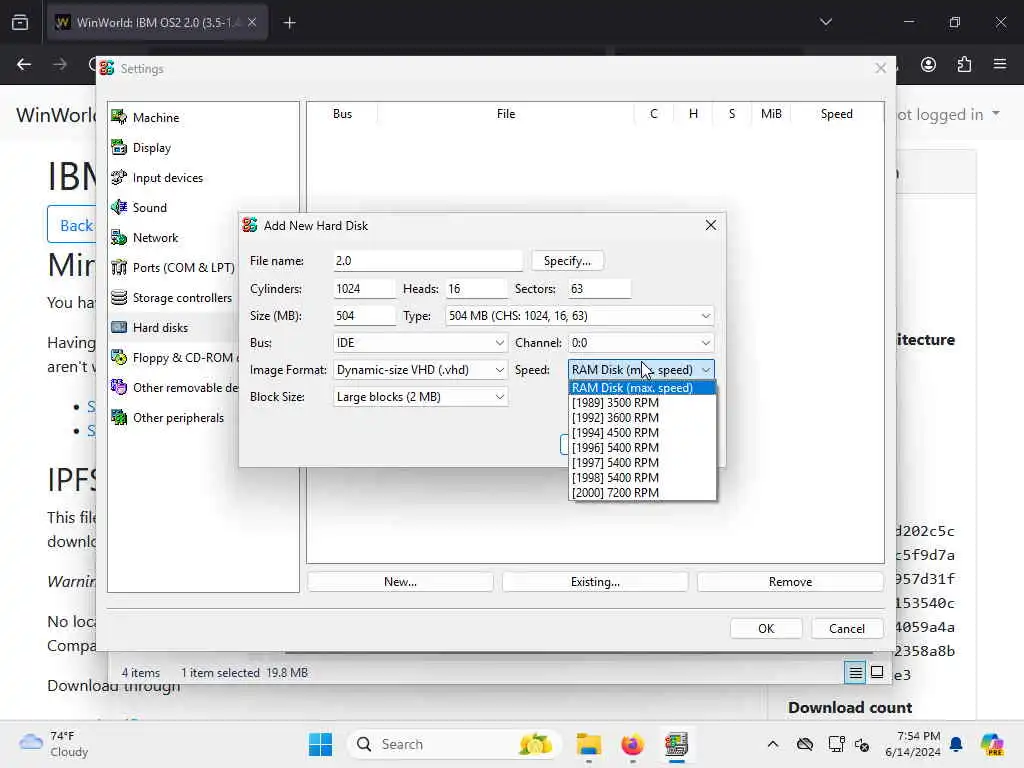Select Ports (COM & LPT) icon

pos(119,268)
